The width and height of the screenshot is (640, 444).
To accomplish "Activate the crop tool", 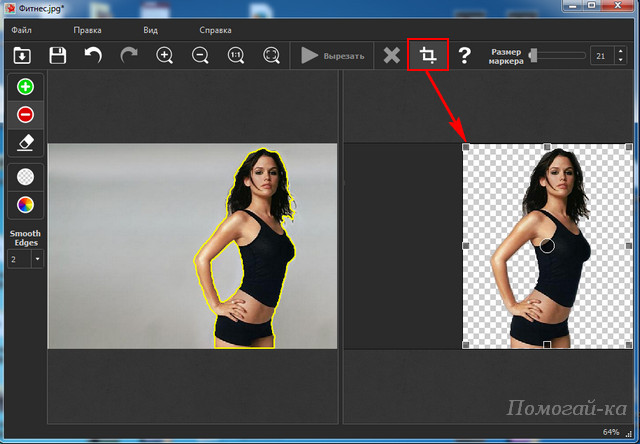I will 428,55.
